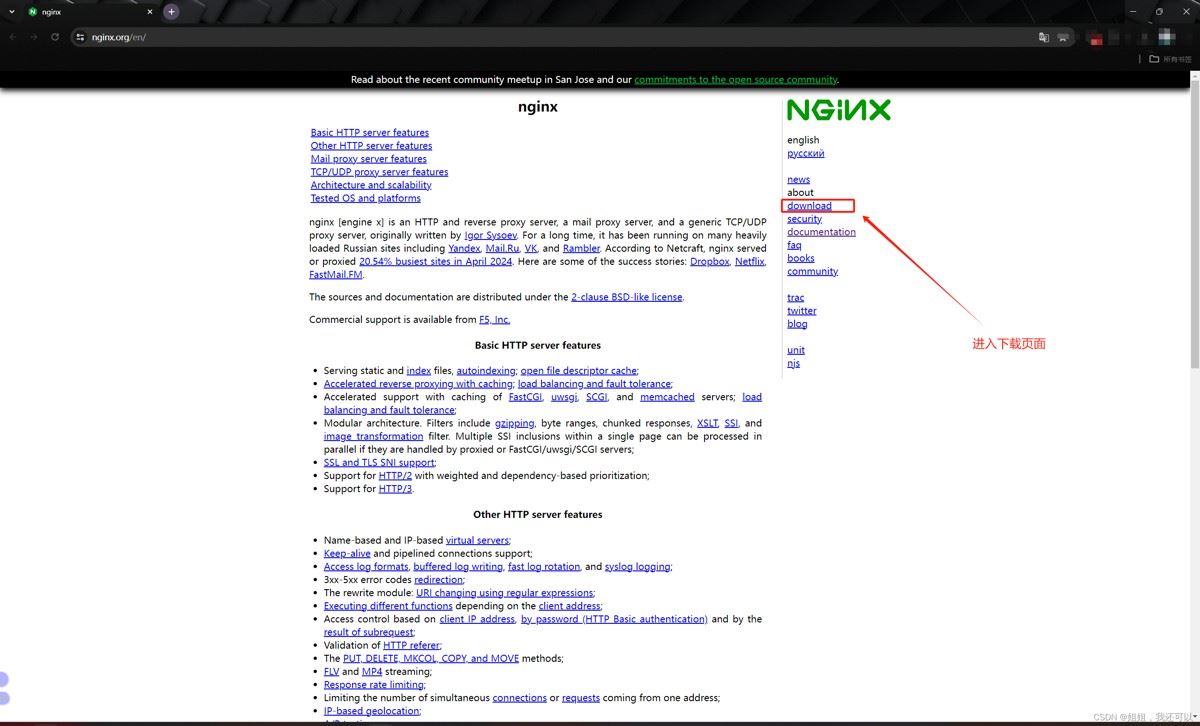Reload the nginx.org page
This screenshot has height=726, width=1200.
tap(55, 37)
